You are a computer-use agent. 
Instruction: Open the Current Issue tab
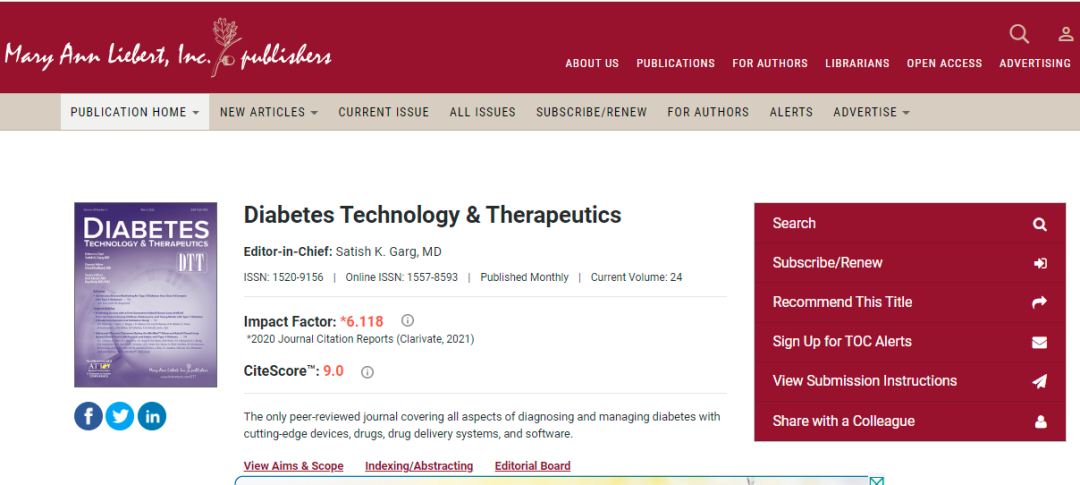click(x=384, y=112)
